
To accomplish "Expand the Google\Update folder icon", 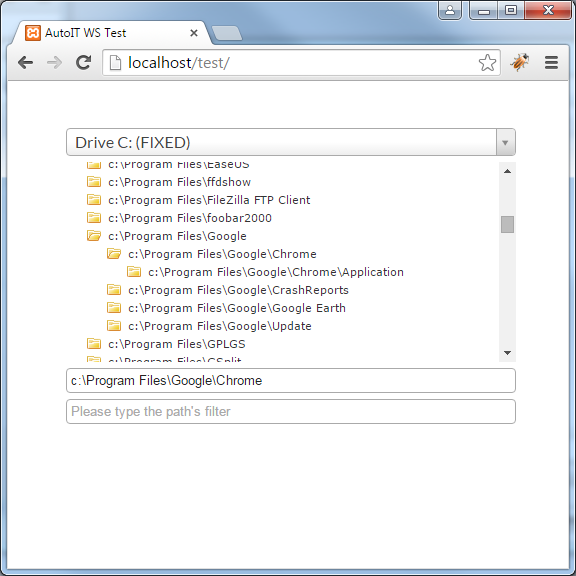I will click(x=114, y=325).
